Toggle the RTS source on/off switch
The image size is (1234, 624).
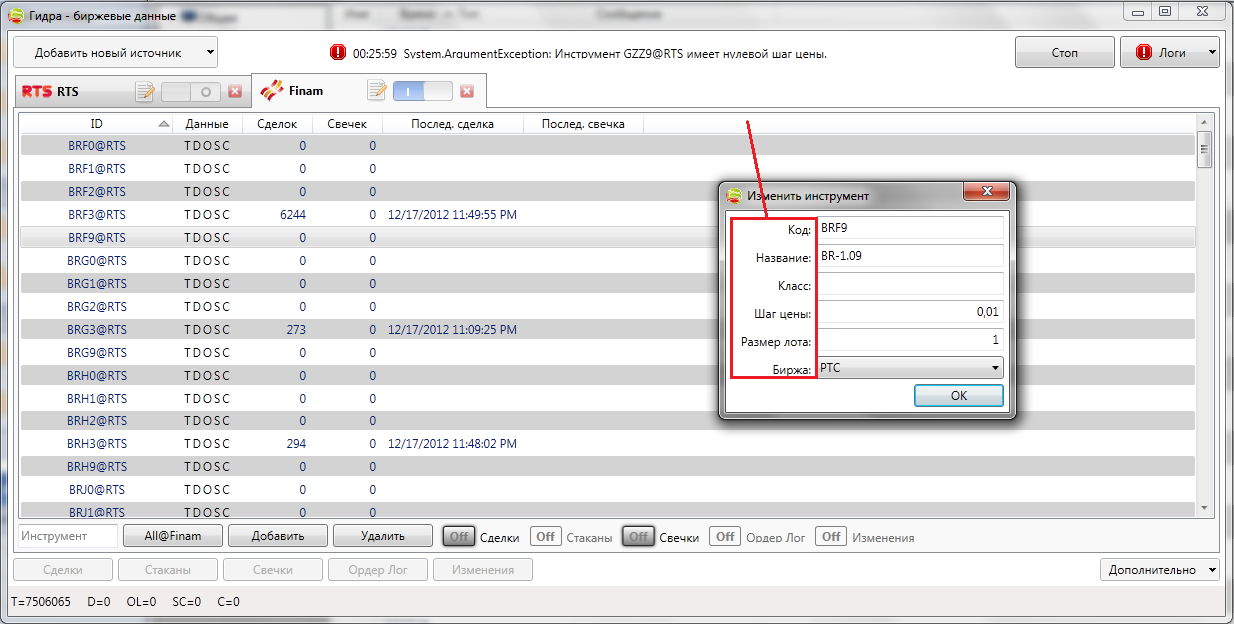click(190, 92)
